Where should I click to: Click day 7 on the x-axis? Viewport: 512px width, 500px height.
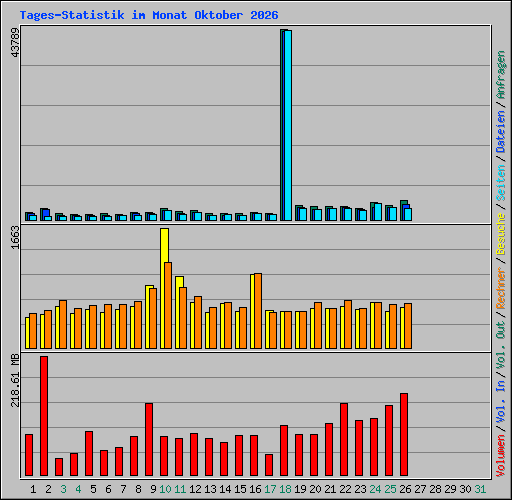(123, 489)
